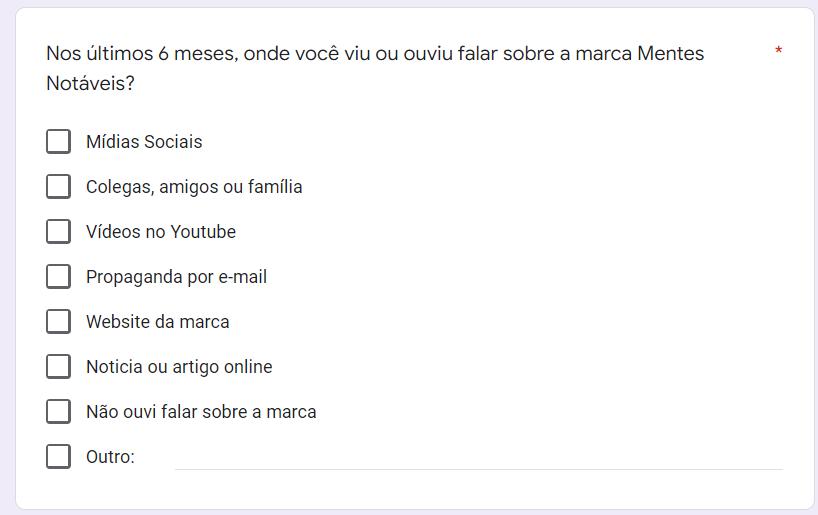Click the 'Colegas, amigos ou família' label text

[194, 187]
